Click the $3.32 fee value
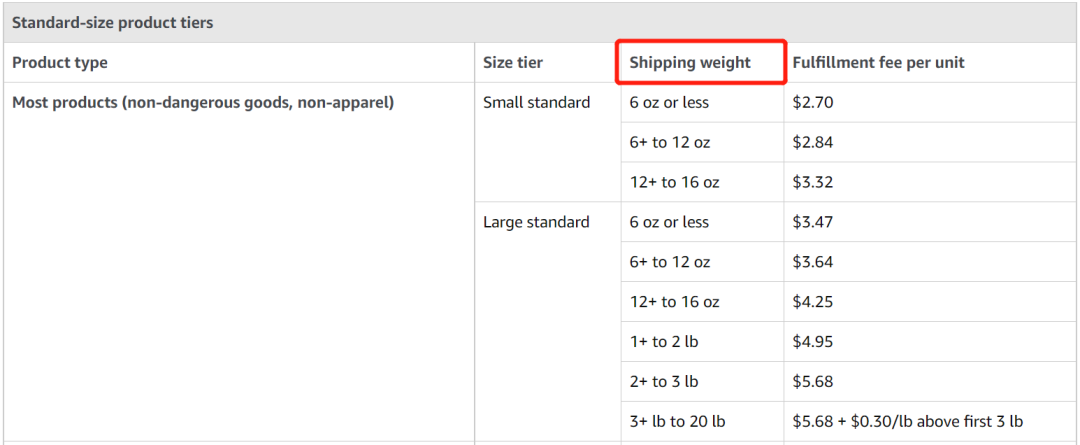Screen dimensions: 1080x445 (813, 182)
